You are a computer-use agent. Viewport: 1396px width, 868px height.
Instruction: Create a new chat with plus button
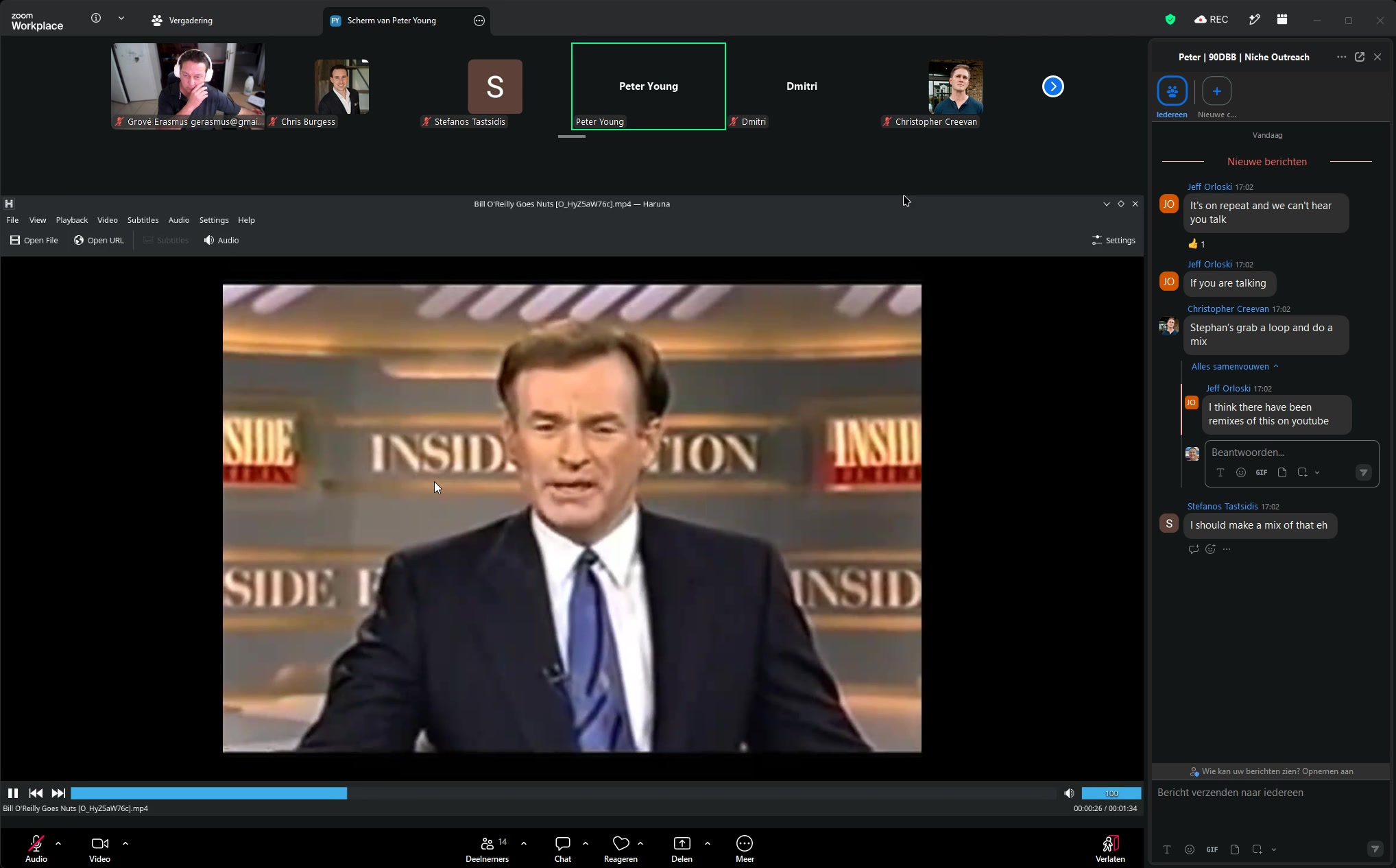(1217, 91)
